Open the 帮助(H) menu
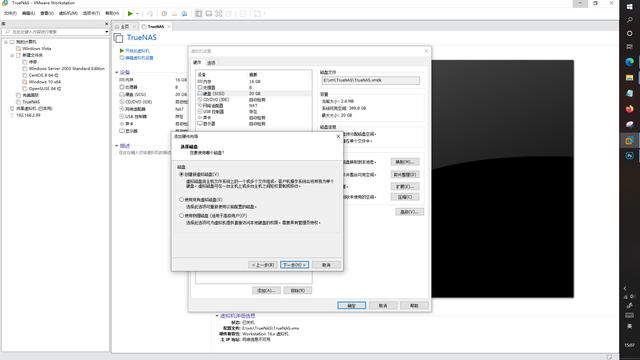 tap(112, 13)
